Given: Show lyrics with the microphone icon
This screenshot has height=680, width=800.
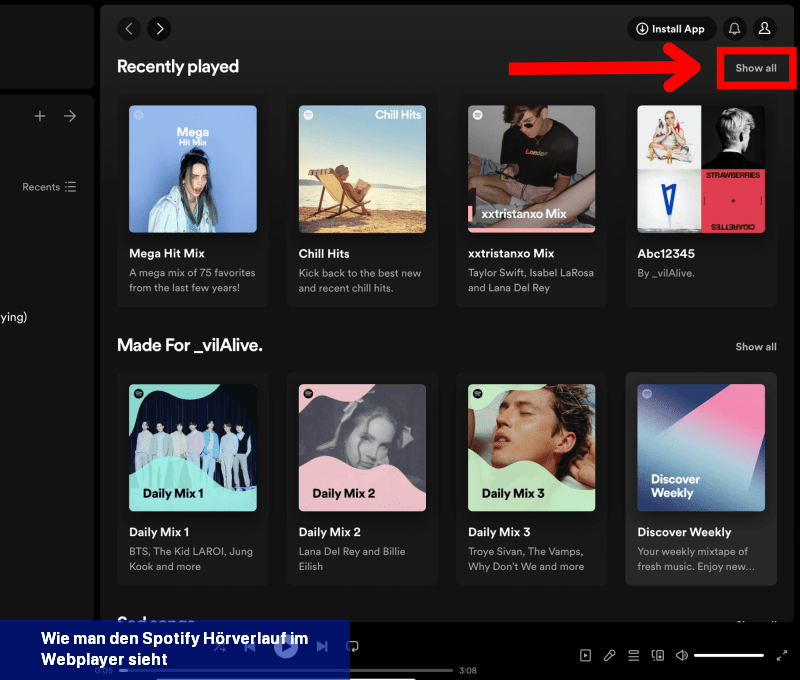Looking at the screenshot, I should (609, 656).
